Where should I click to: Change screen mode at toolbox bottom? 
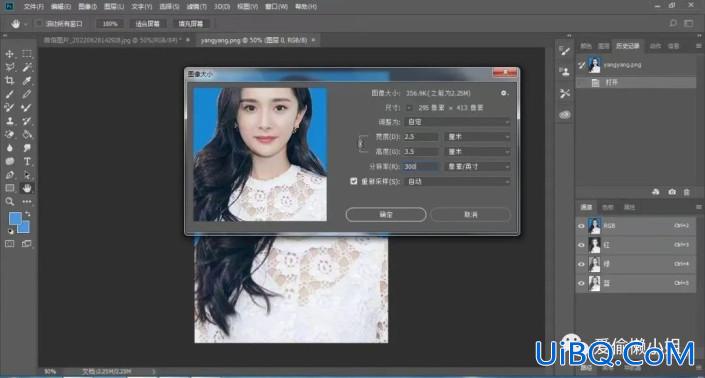coord(27,244)
